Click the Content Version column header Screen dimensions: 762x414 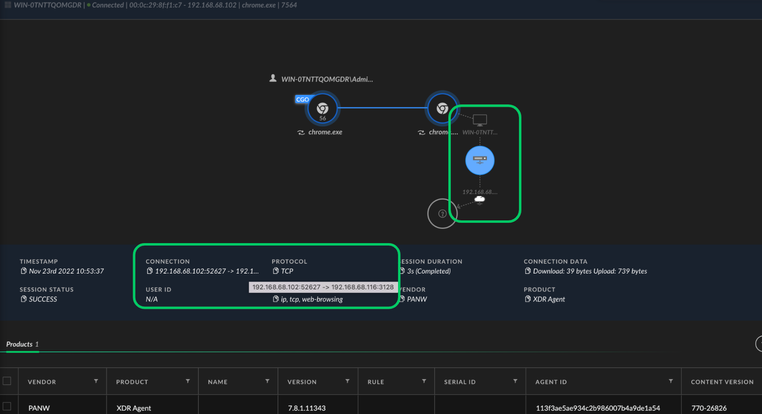tap(722, 381)
